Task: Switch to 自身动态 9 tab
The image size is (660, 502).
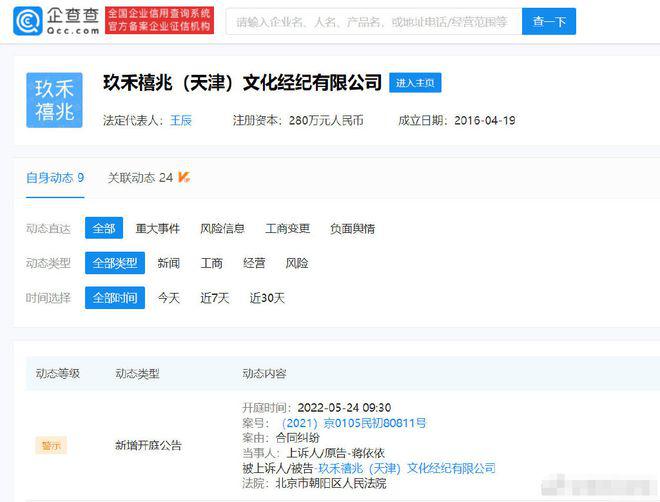Action: pyautogui.click(x=55, y=178)
